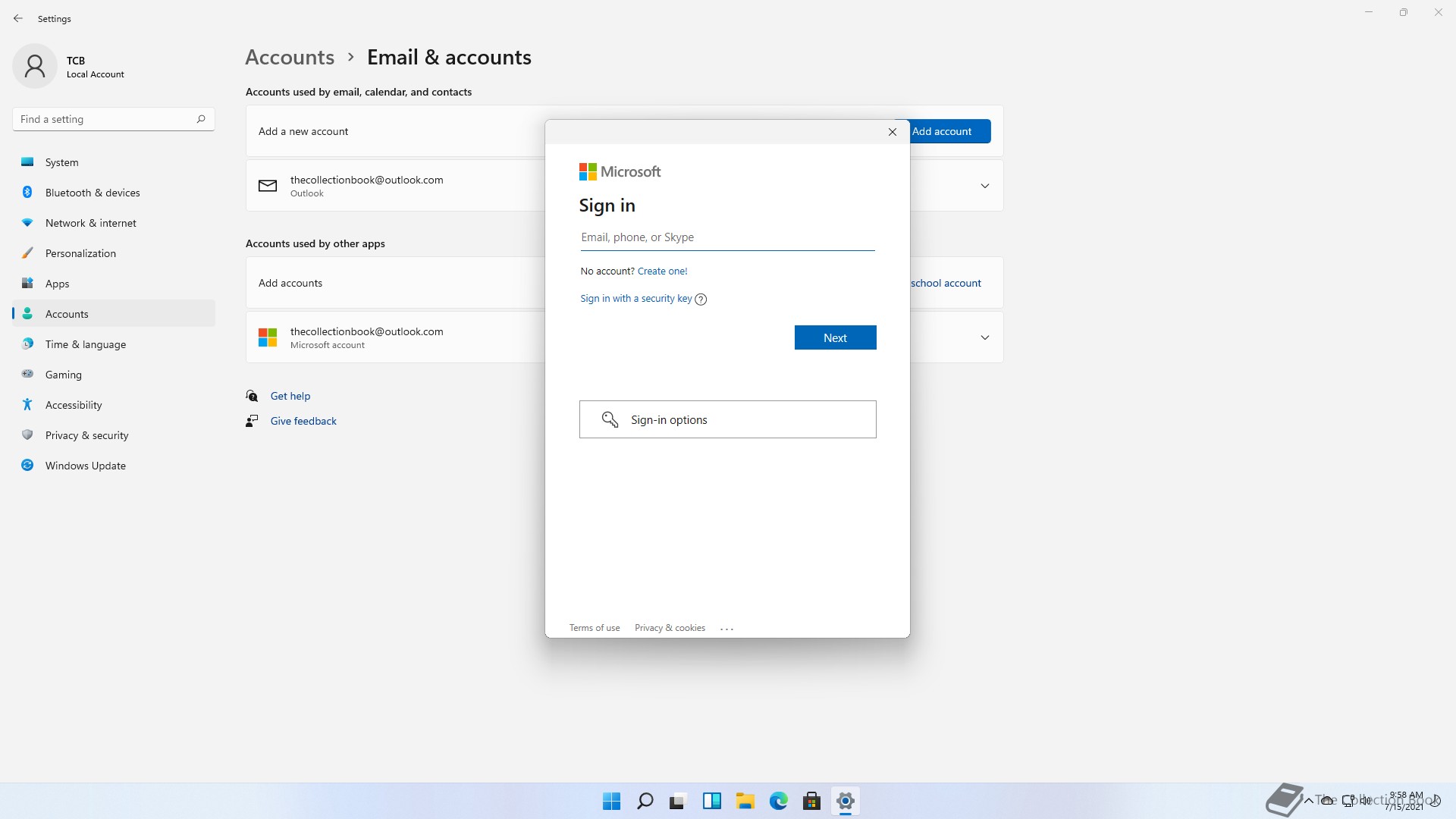Open Personalization settings

click(x=114, y=253)
